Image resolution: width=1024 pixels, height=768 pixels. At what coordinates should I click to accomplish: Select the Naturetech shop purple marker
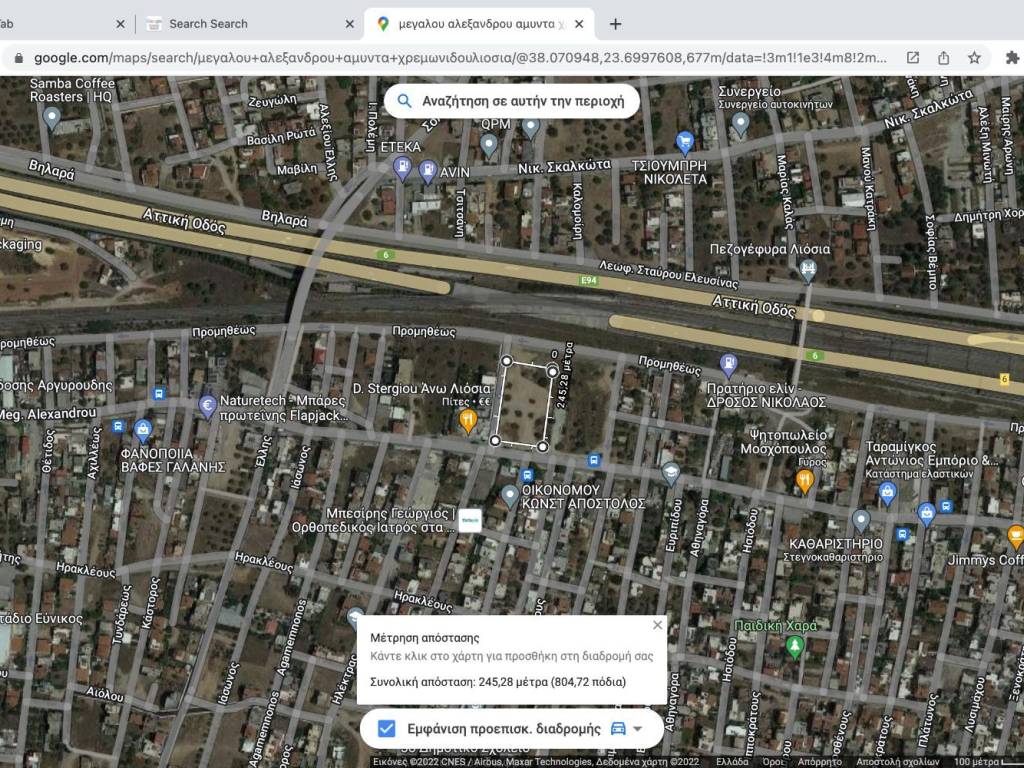(208, 406)
